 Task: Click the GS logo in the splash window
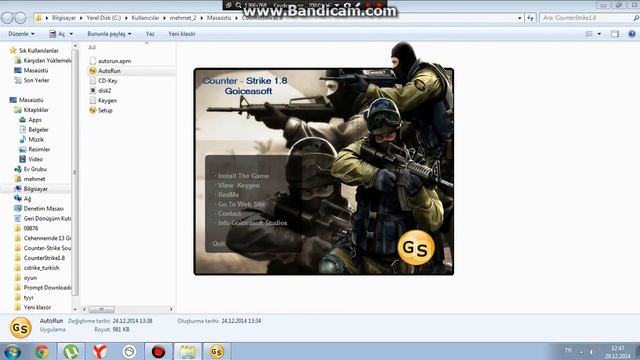tap(416, 248)
